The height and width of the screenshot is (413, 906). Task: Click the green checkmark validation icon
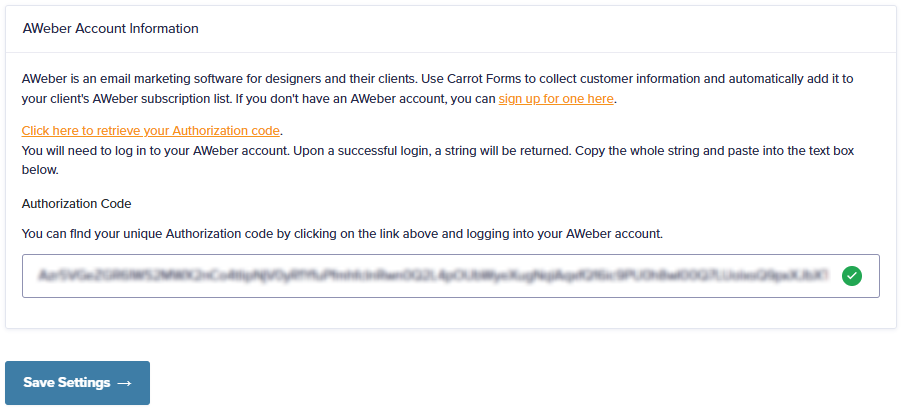852,276
